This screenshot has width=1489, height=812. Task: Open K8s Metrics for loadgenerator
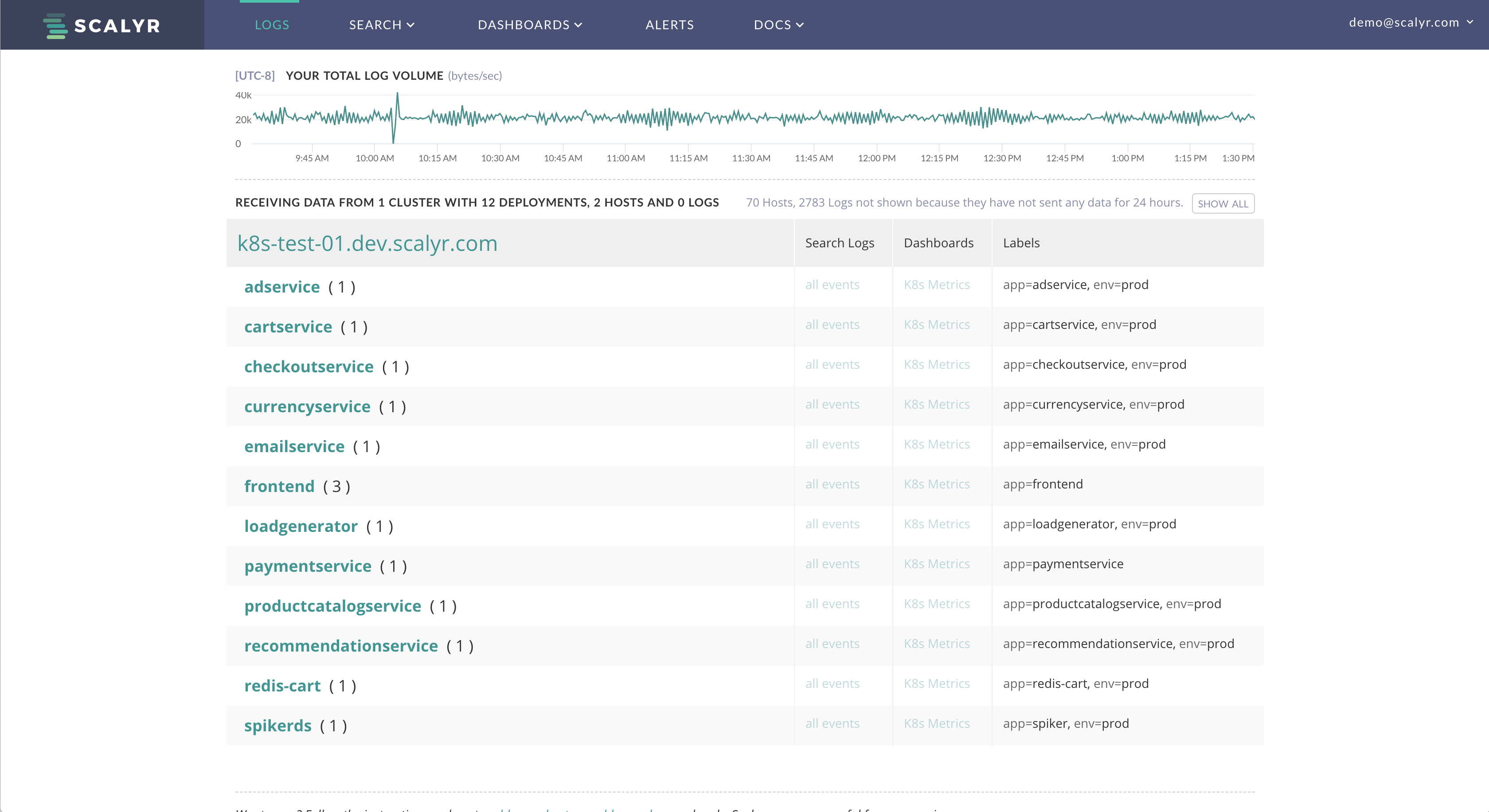tap(936, 524)
